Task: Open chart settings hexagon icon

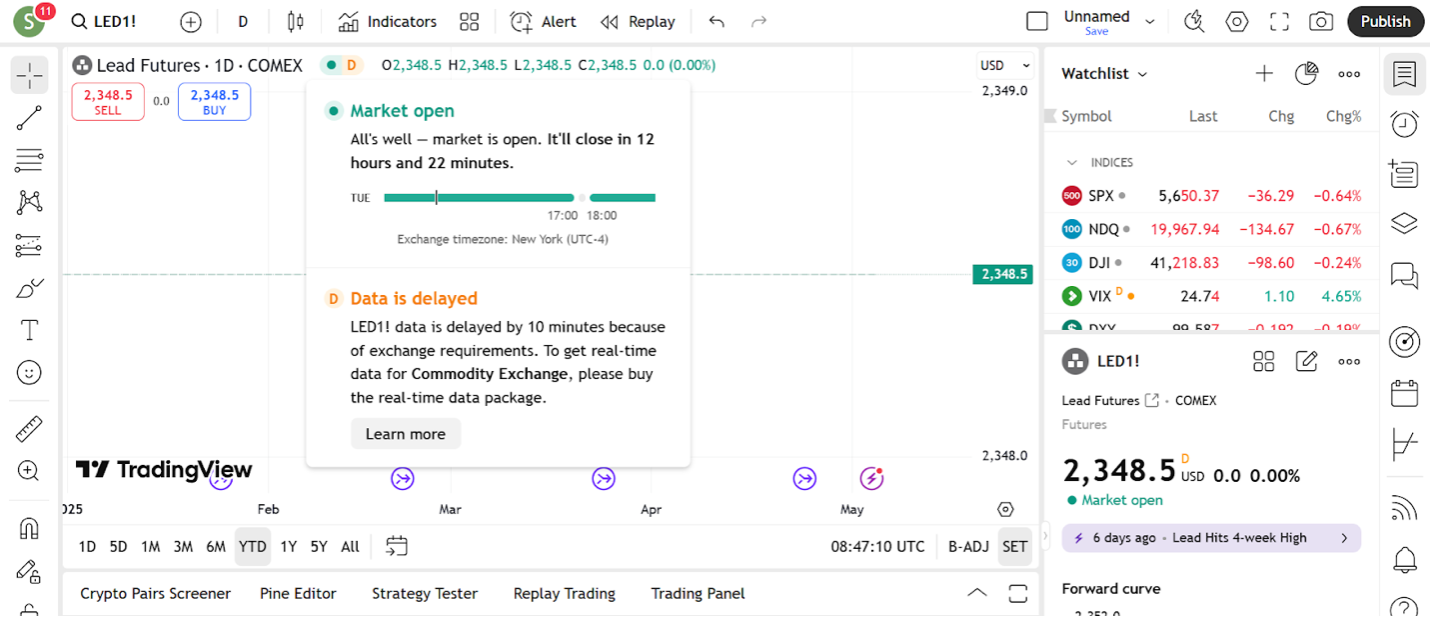Action: point(1238,22)
